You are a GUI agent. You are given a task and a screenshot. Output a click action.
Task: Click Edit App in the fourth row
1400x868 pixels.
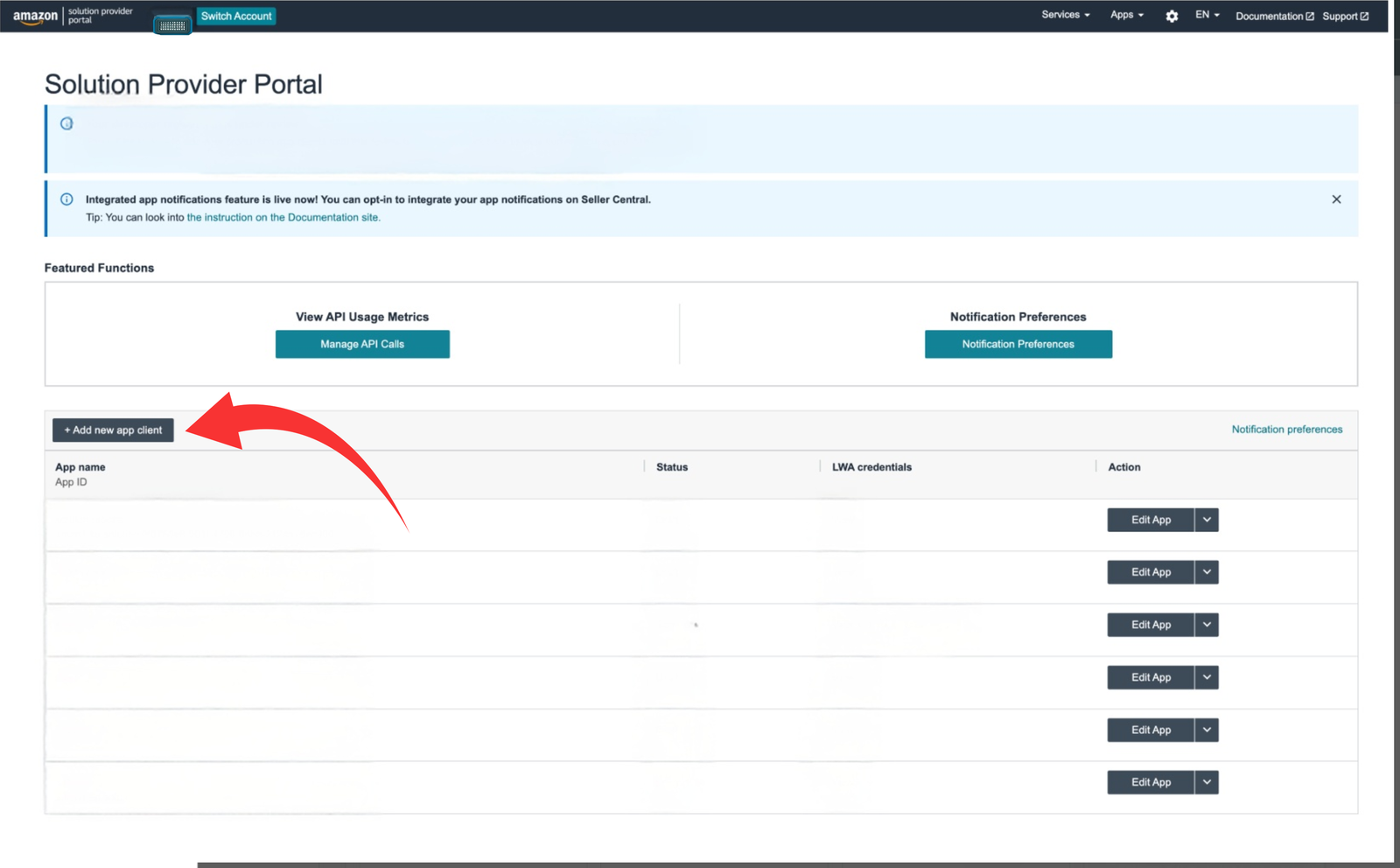pyautogui.click(x=1151, y=677)
